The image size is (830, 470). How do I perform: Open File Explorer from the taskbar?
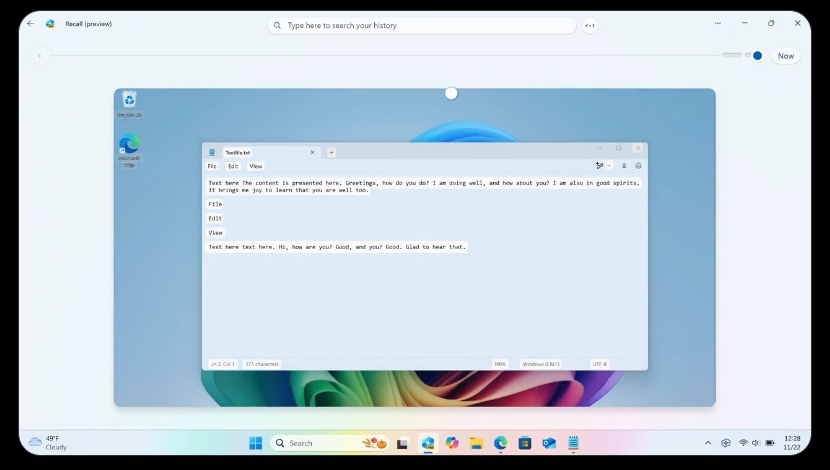(476, 443)
